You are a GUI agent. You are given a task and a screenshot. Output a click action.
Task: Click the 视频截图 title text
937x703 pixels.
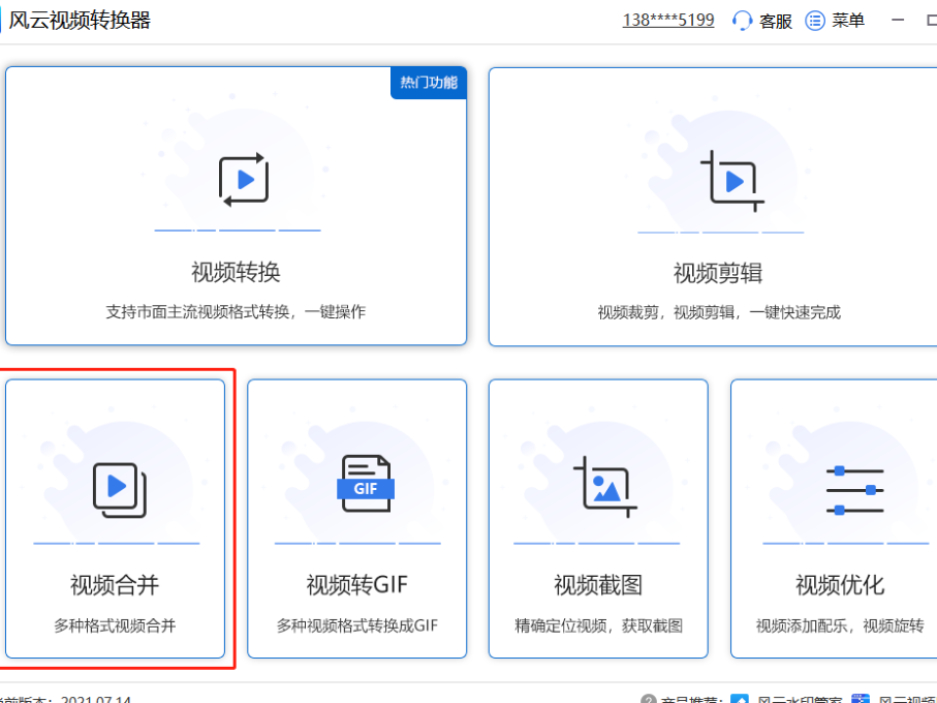pyautogui.click(x=598, y=585)
